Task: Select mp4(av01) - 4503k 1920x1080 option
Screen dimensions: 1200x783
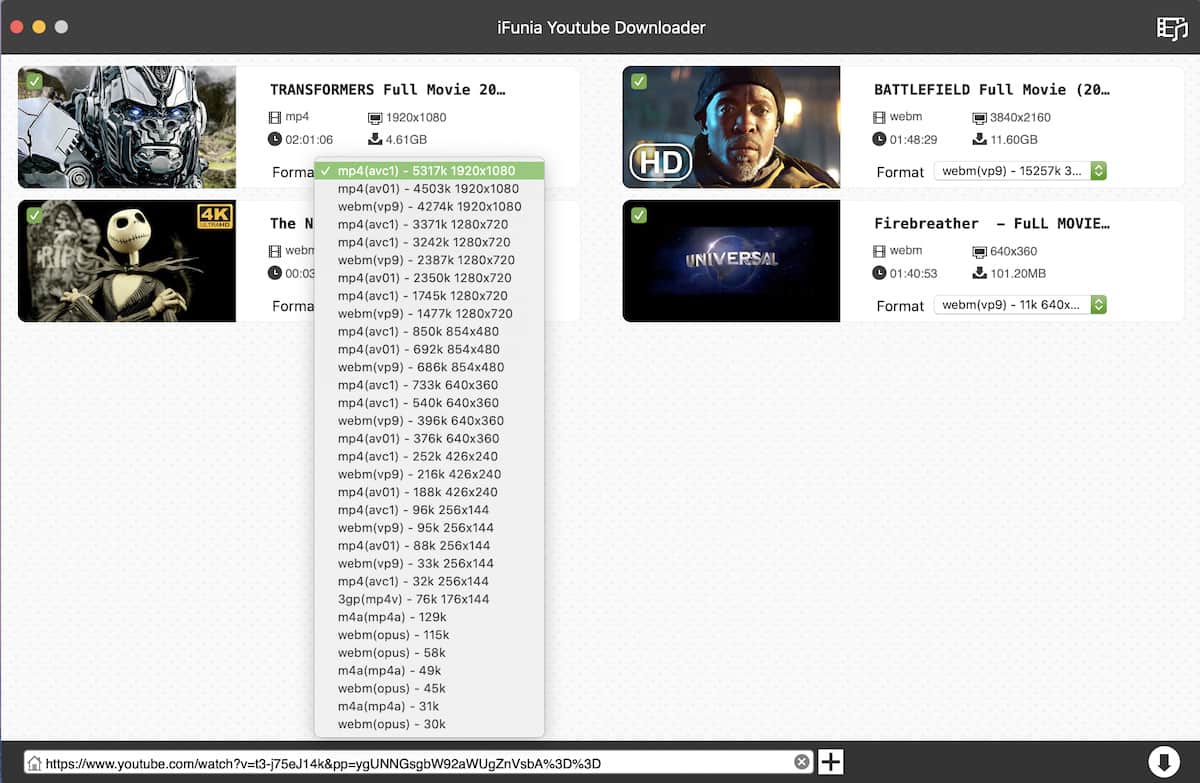Action: pos(428,189)
